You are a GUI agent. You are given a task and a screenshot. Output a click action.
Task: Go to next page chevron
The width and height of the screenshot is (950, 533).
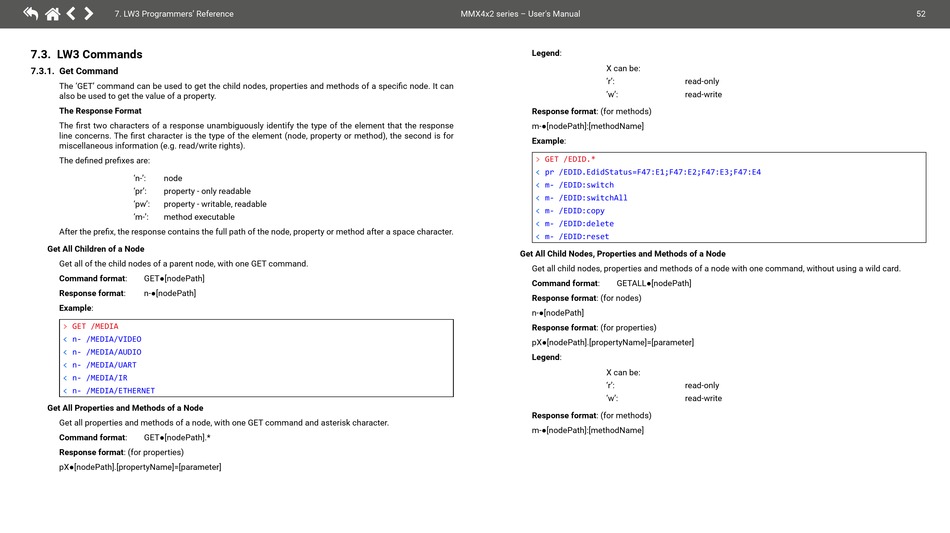point(88,13)
